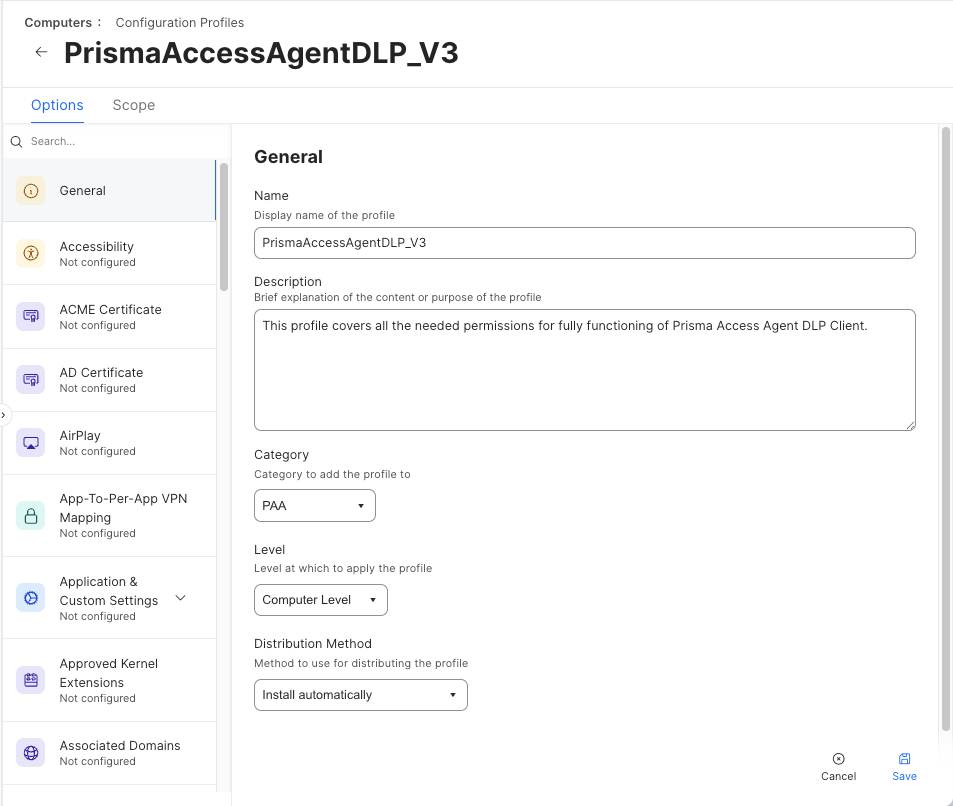Click the AD Certificate payload icon
This screenshot has height=806, width=953.
click(x=31, y=380)
